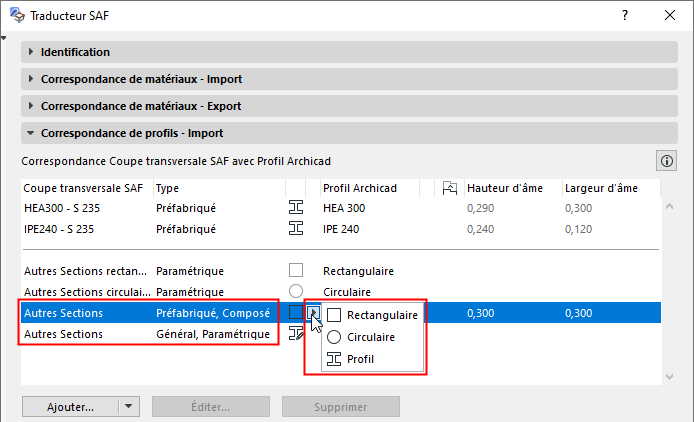The image size is (694, 422).
Task: Select the HEA300 - S 235 row
Action: [341, 208]
